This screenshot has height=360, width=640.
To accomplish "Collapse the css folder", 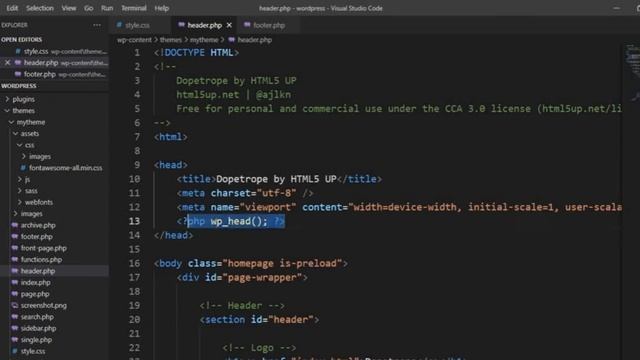I will click(x=29, y=145).
